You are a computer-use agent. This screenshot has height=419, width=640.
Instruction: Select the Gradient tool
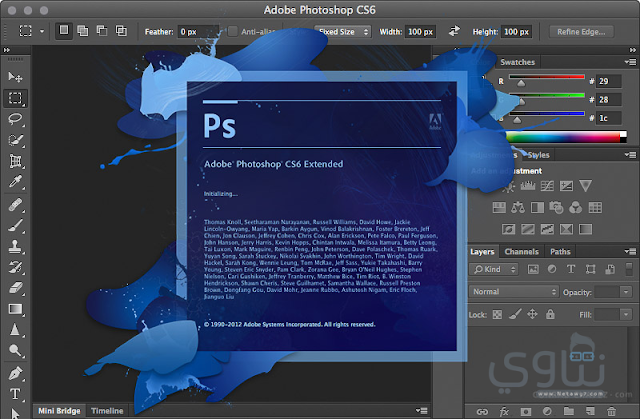[16, 309]
